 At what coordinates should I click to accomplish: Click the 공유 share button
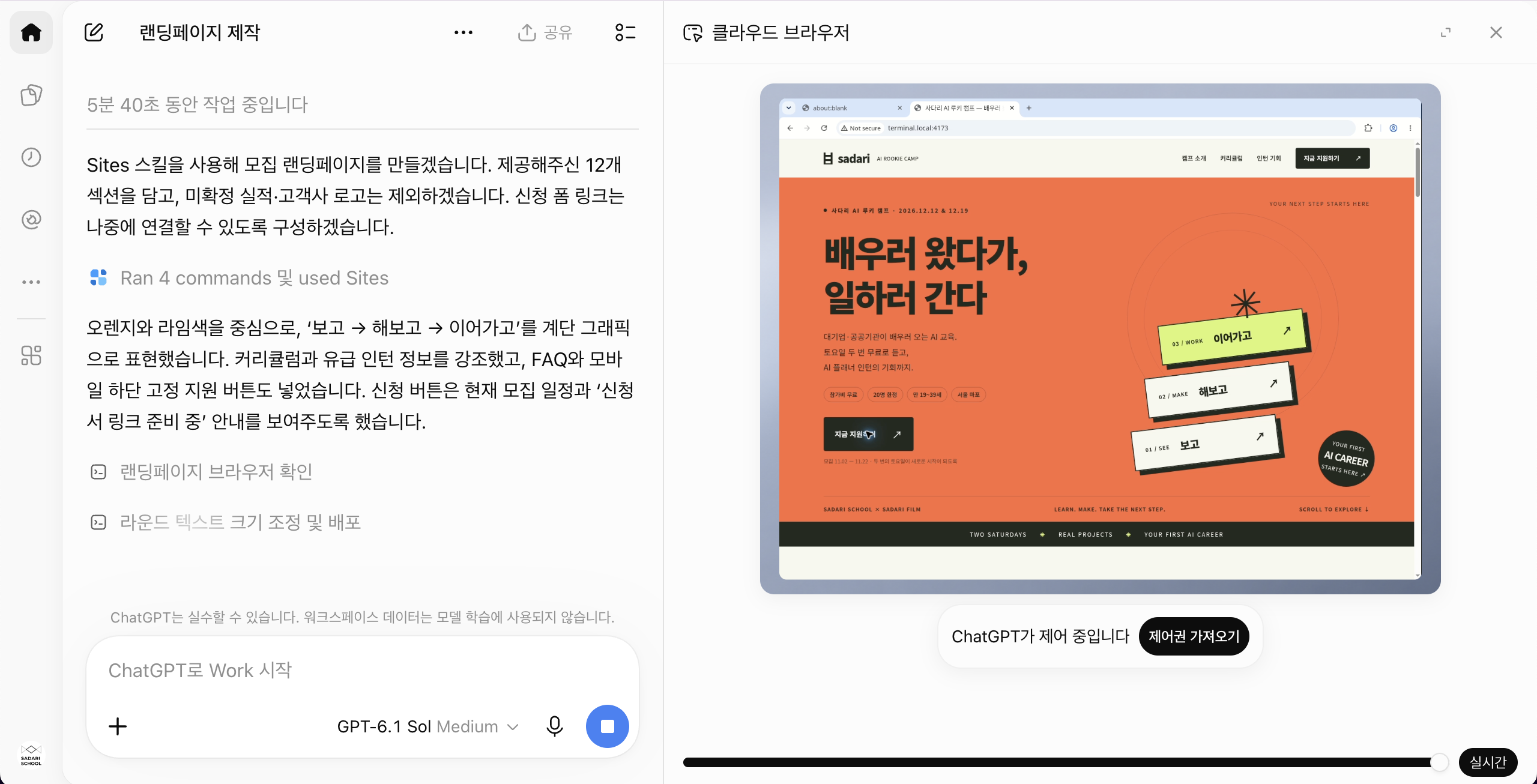coord(545,32)
